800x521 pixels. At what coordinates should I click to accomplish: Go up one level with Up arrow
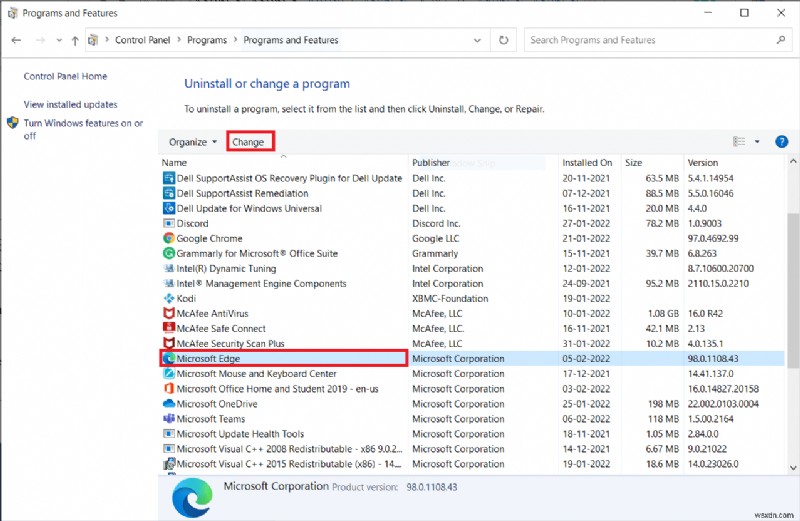click(x=75, y=40)
